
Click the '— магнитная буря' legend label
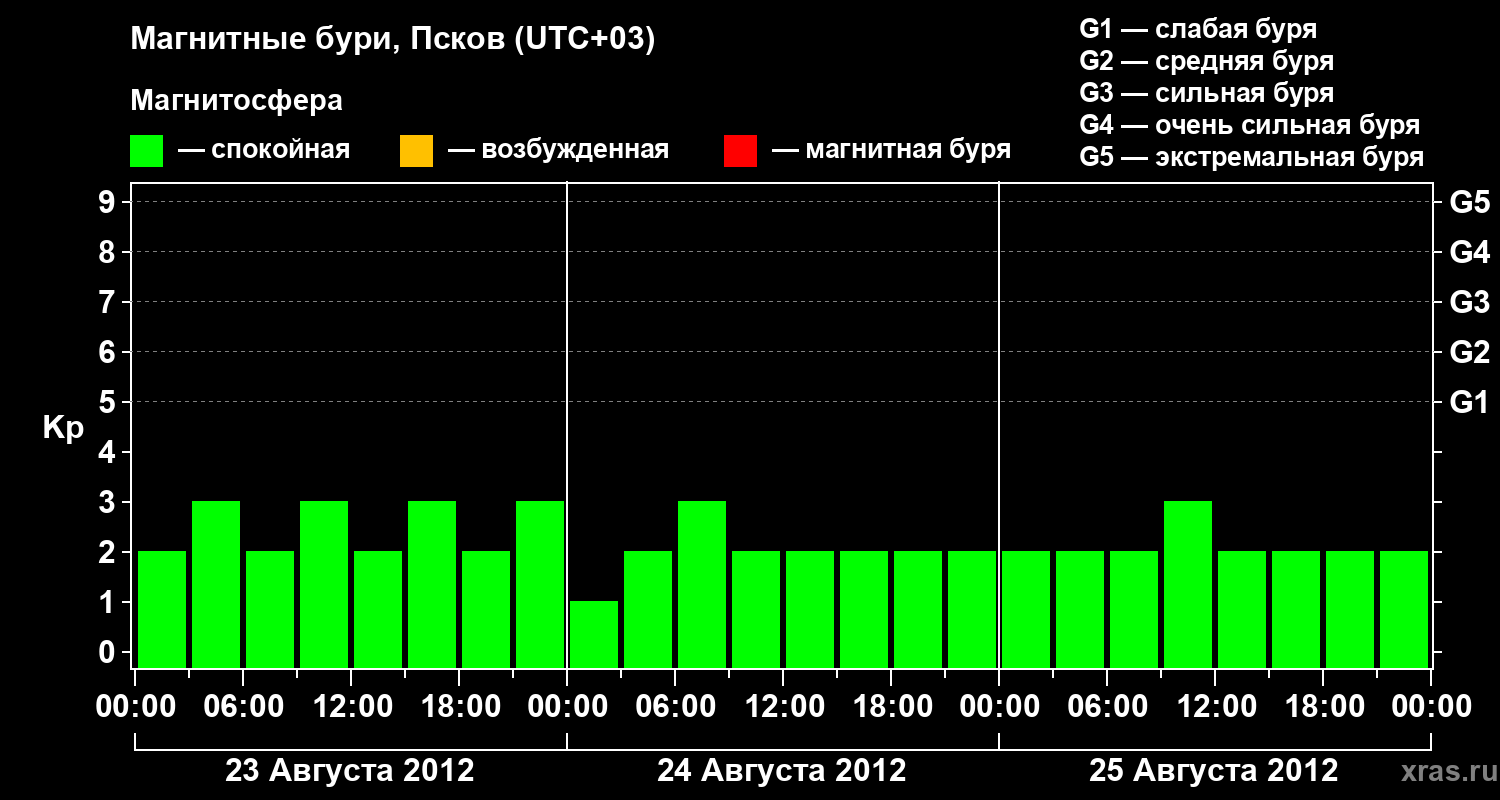(x=892, y=150)
